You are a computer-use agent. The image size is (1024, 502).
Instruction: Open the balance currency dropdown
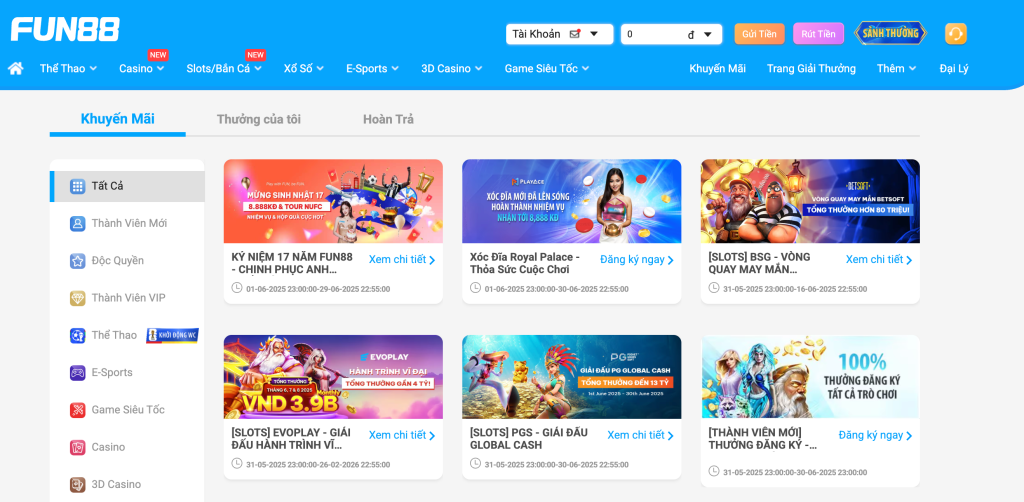pyautogui.click(x=707, y=34)
